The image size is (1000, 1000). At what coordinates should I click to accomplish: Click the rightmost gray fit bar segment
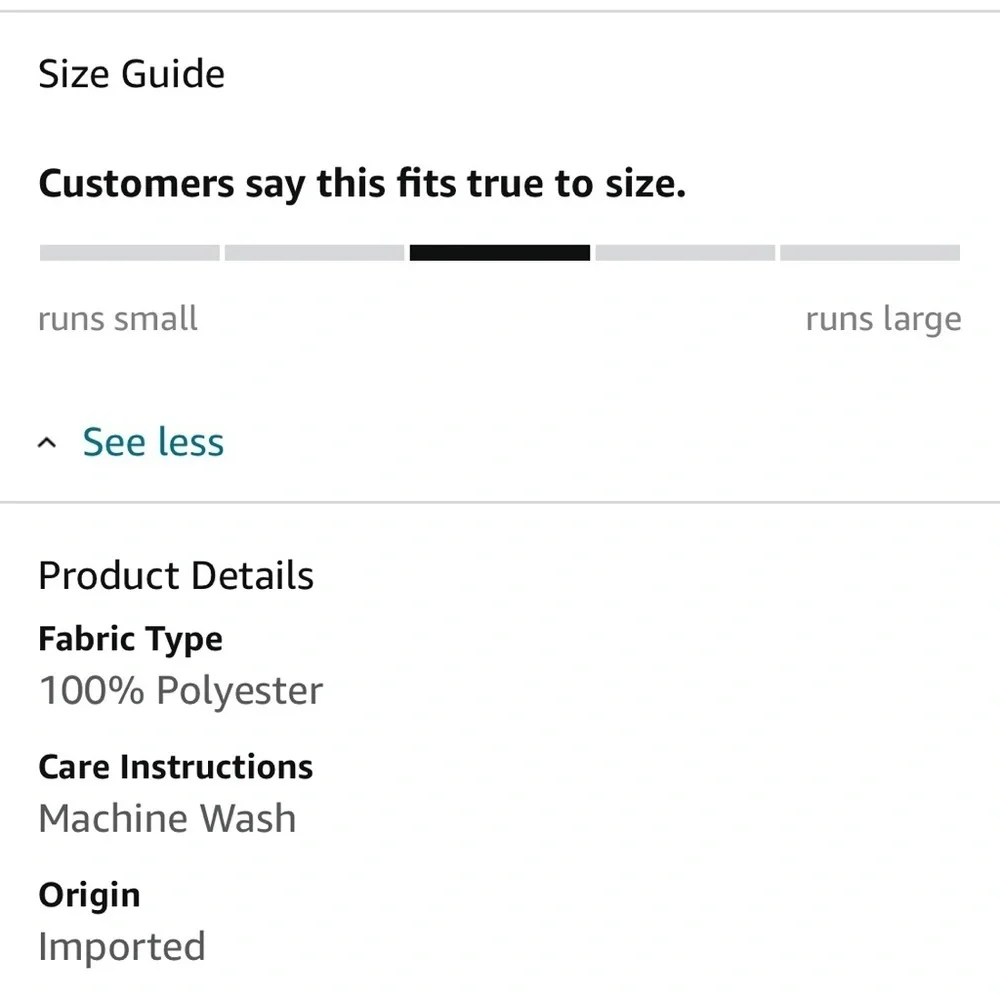[870, 253]
